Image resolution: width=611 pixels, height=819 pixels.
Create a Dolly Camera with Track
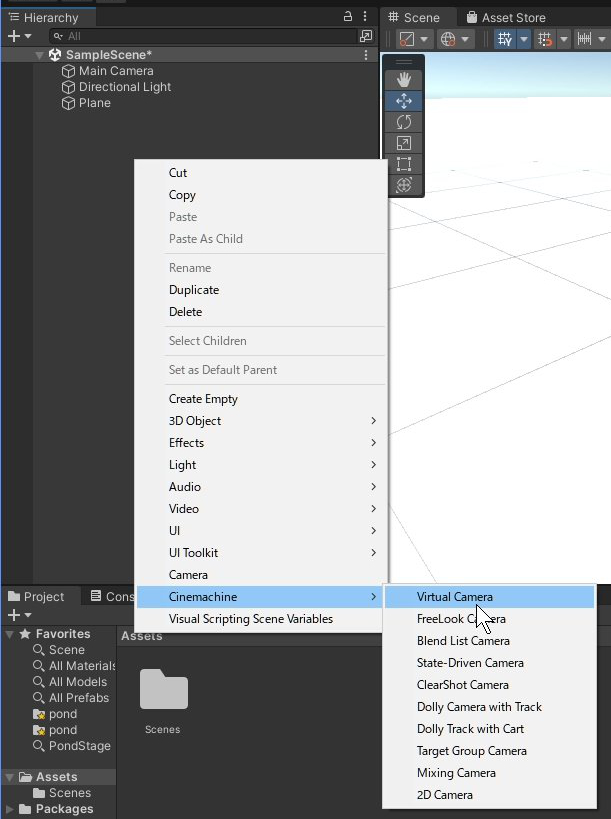coord(489,707)
